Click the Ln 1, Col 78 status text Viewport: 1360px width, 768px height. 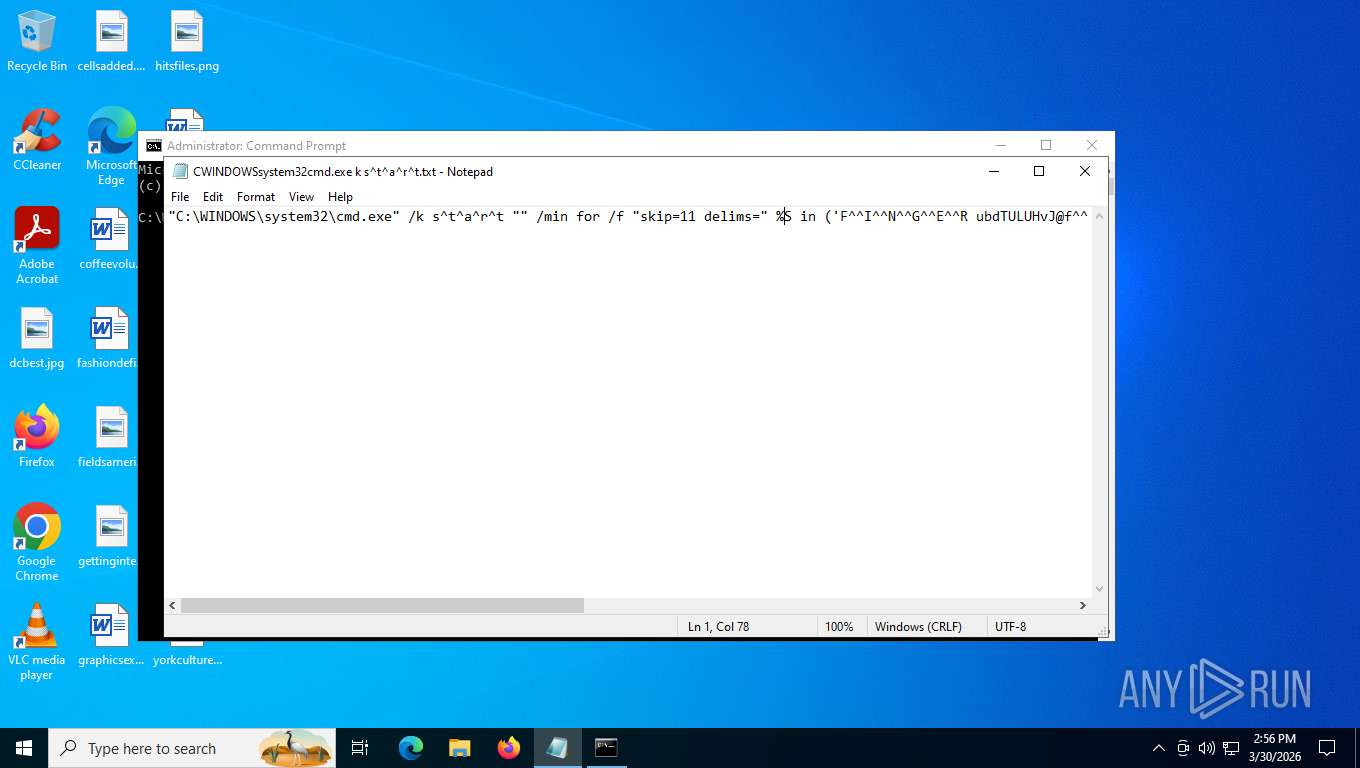pyautogui.click(x=718, y=627)
